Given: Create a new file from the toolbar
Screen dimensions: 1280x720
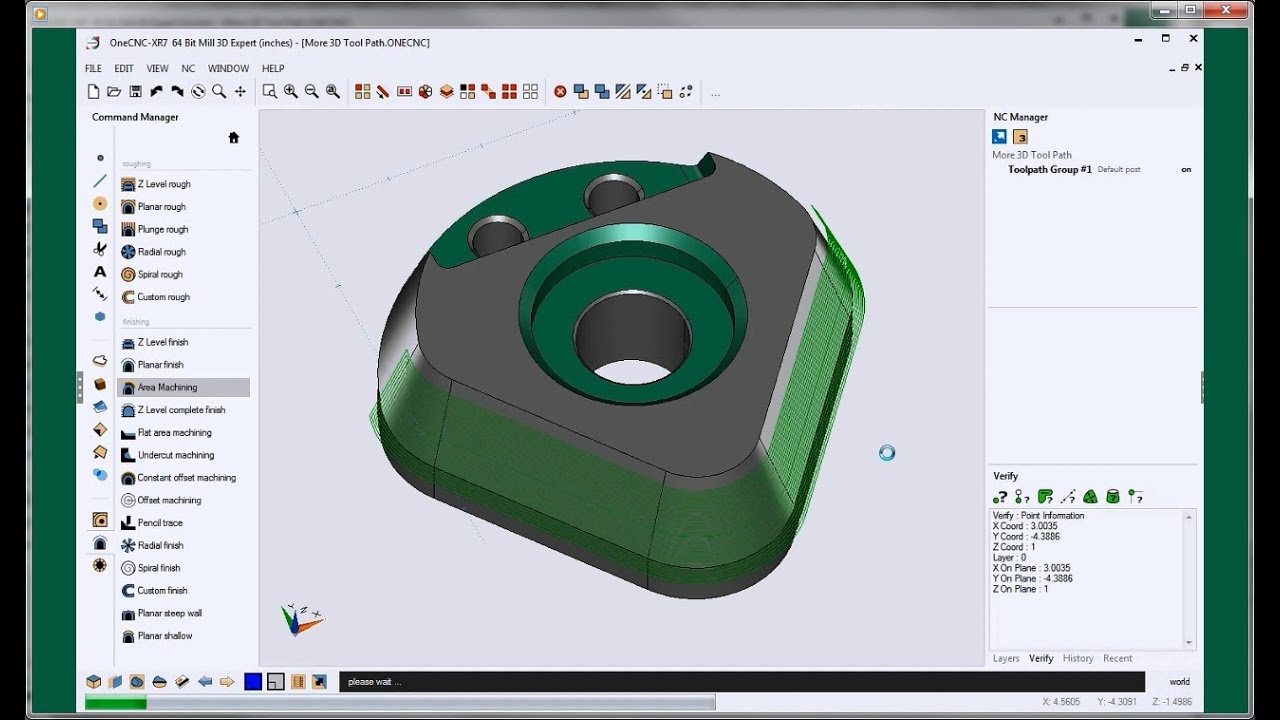Looking at the screenshot, I should click(93, 91).
